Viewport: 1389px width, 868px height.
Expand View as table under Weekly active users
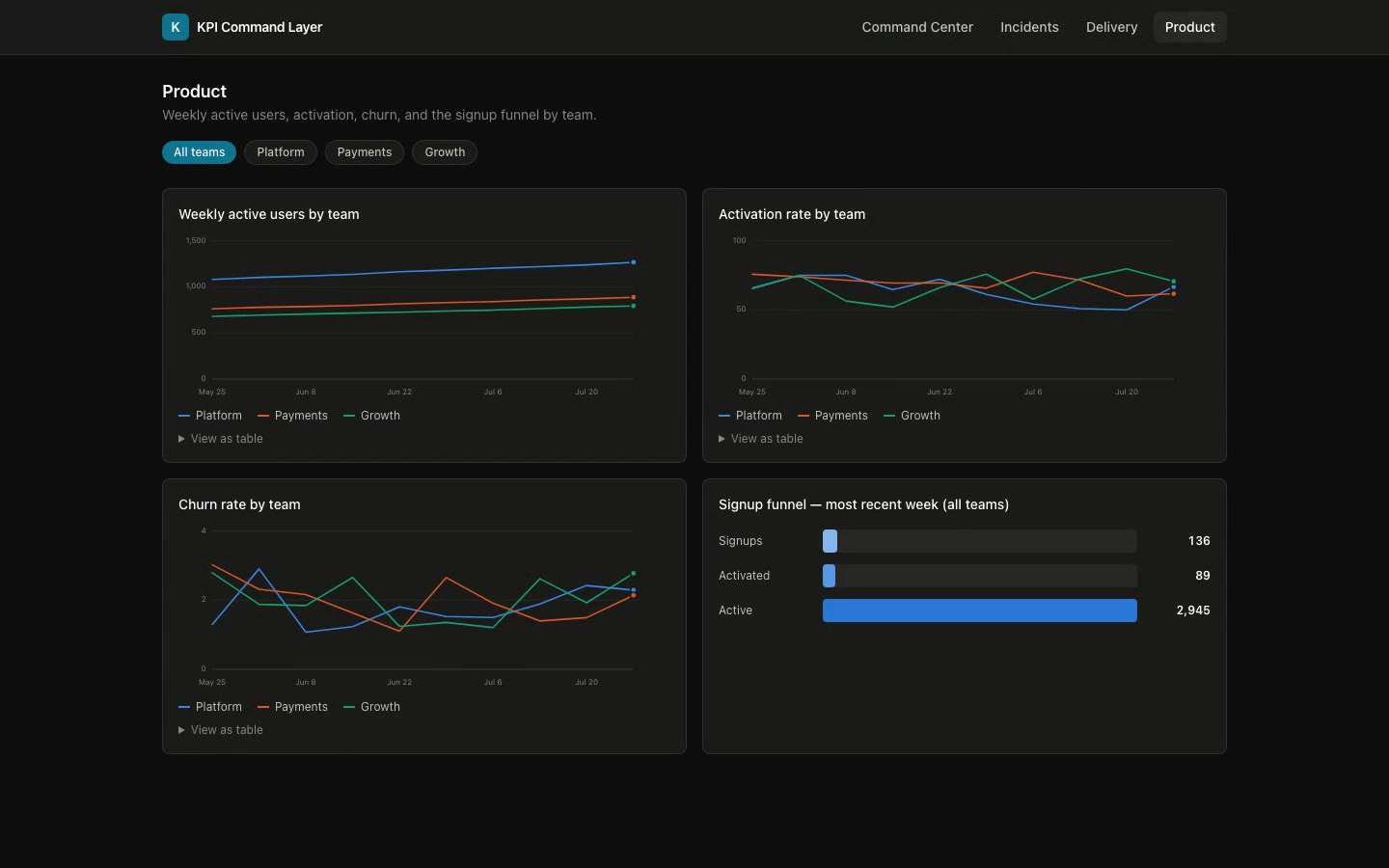point(221,439)
